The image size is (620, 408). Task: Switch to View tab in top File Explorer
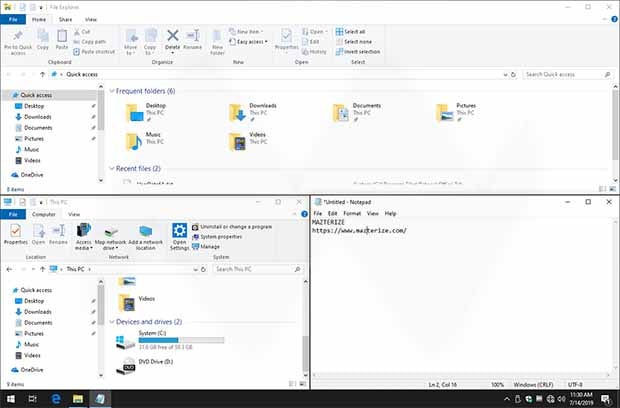(91, 19)
